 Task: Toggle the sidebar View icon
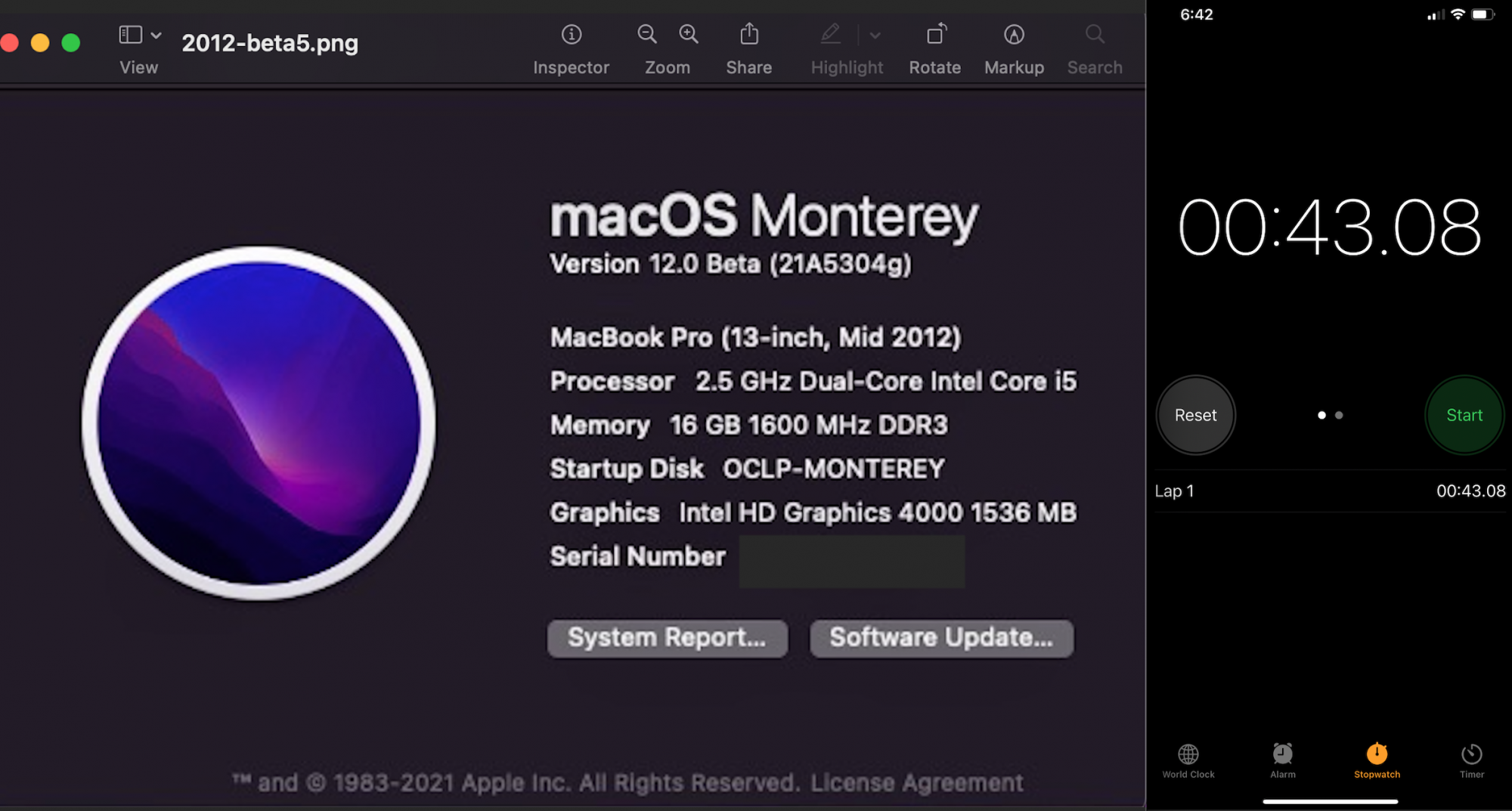coord(131,34)
